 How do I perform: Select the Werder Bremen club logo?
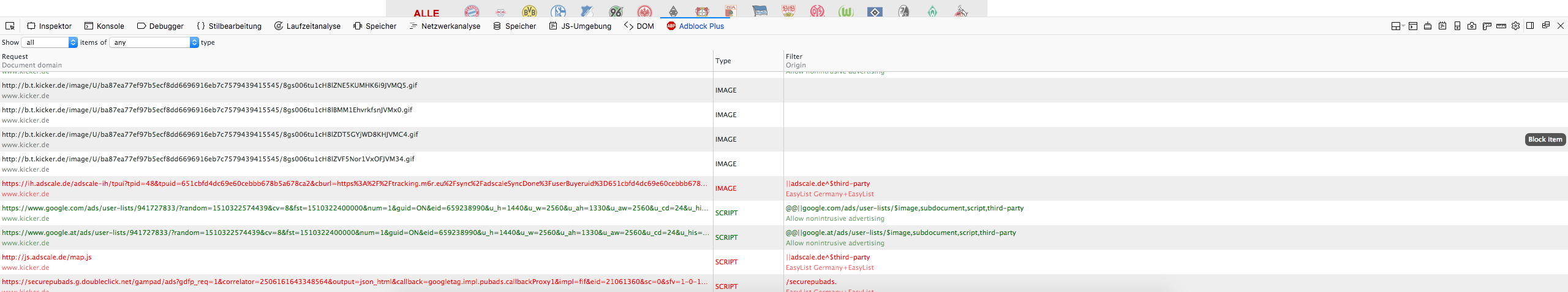click(x=932, y=11)
